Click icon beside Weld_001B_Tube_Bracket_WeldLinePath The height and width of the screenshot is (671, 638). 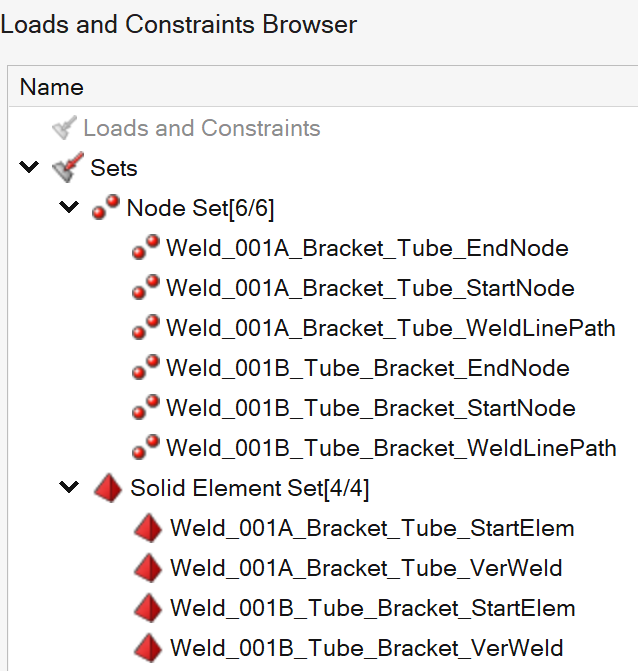tap(146, 448)
